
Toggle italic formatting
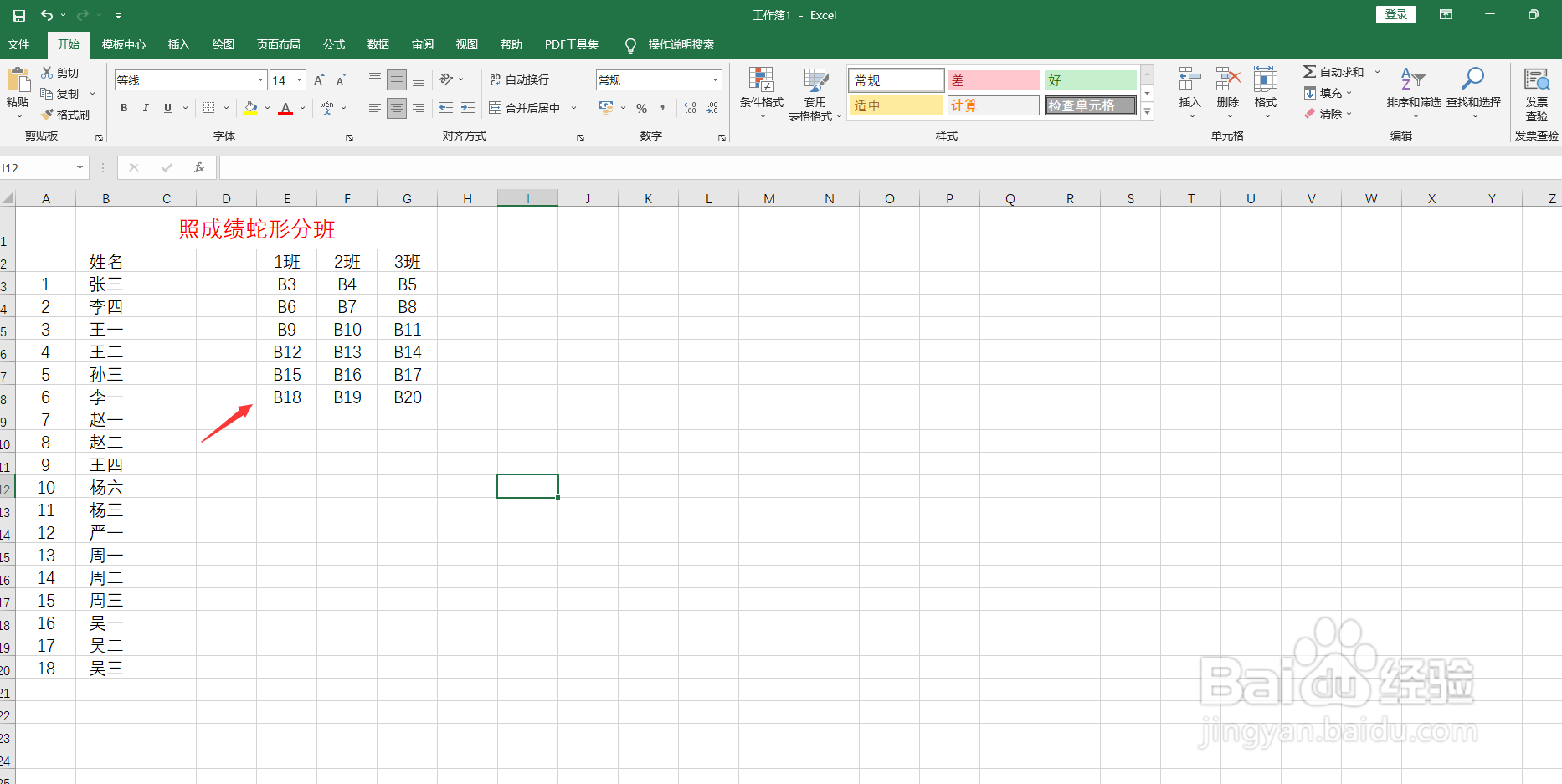point(146,108)
